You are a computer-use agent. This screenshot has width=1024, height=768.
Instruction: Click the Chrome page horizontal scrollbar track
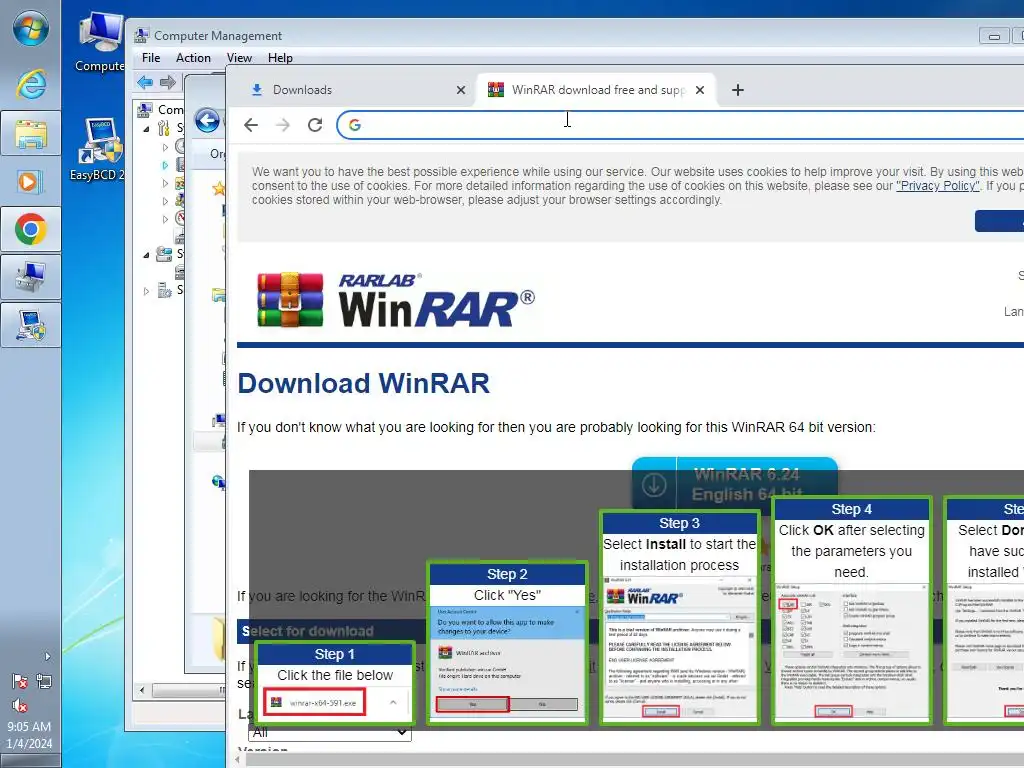633,760
